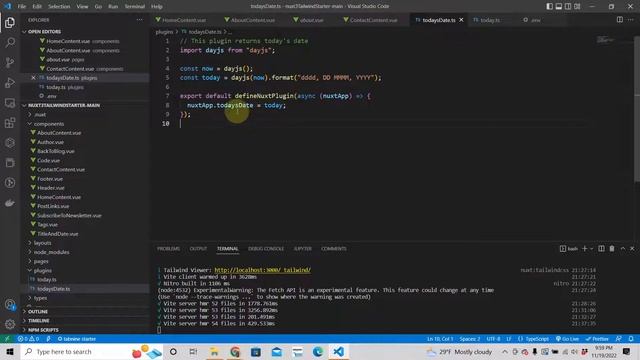Maximize panel size with chevron up
This screenshot has width=640, height=360.
[x=623, y=249]
